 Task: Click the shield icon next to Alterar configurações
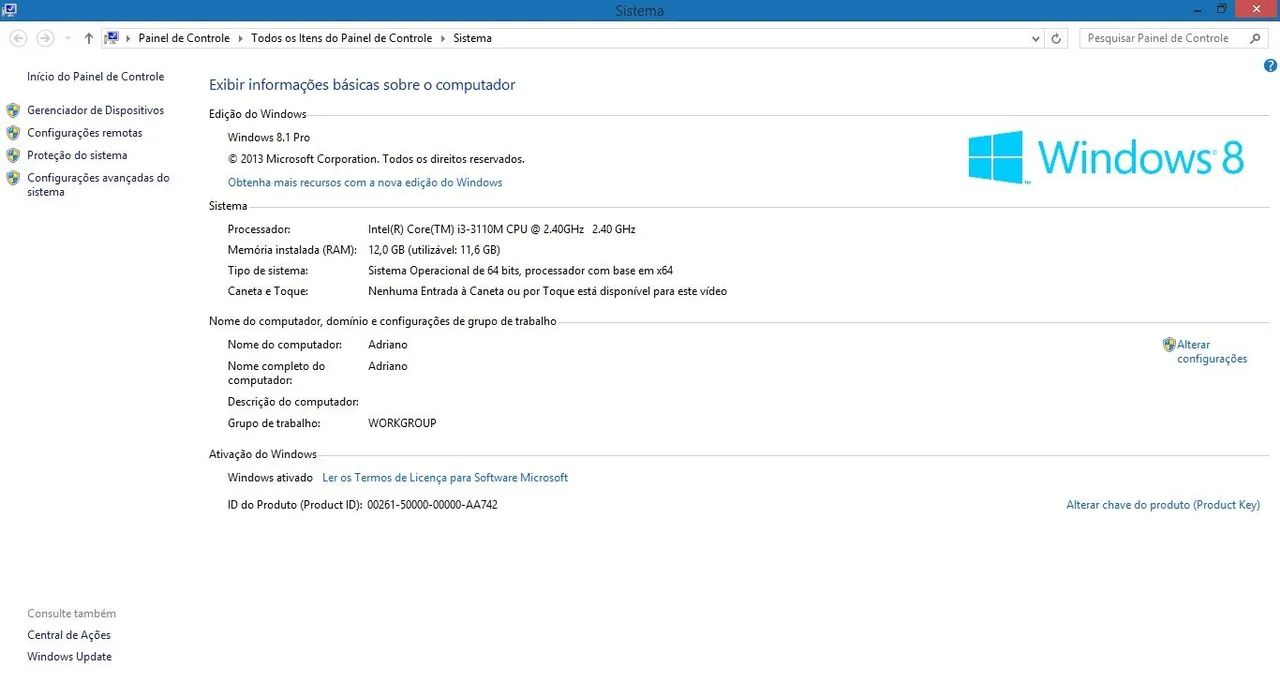[x=1169, y=343]
